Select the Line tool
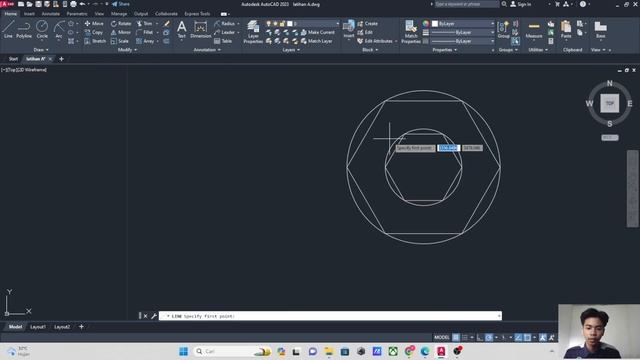Viewport: 640px width, 360px height. (x=8, y=29)
